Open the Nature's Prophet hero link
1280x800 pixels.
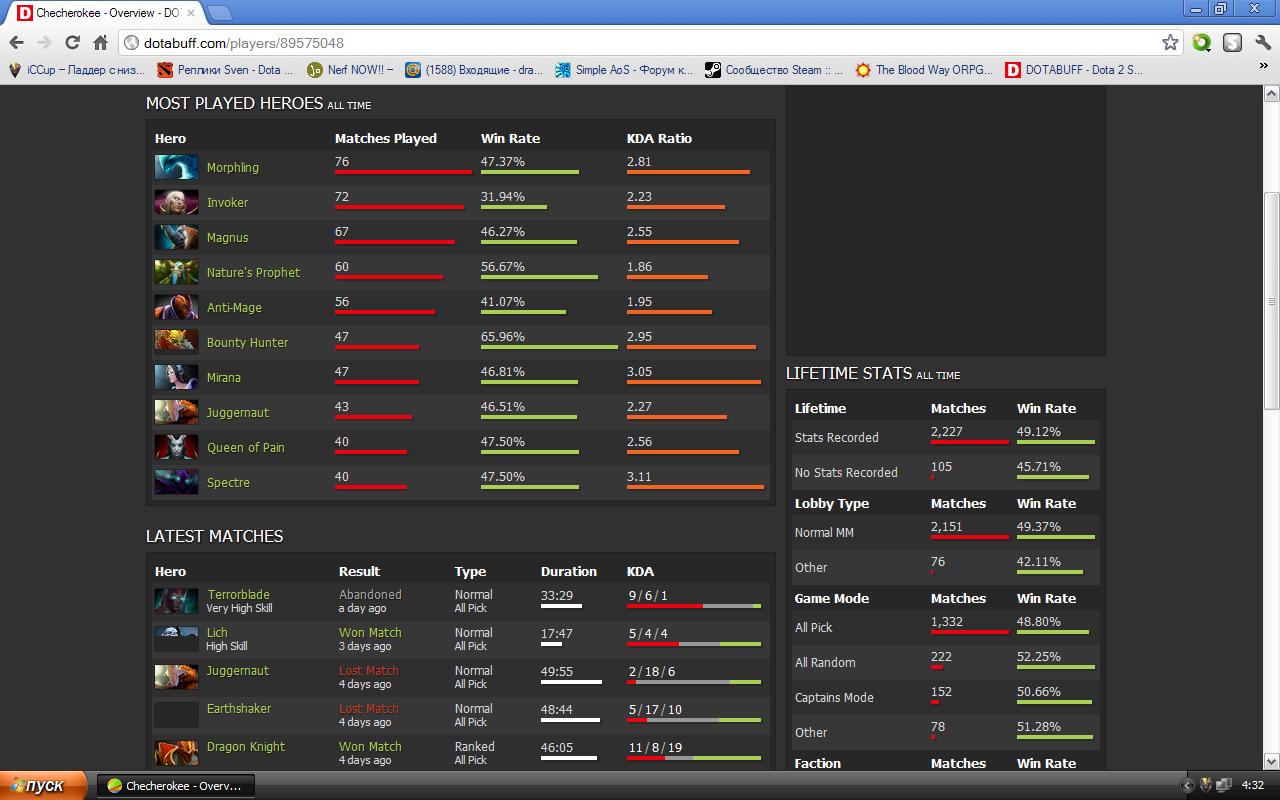[253, 272]
